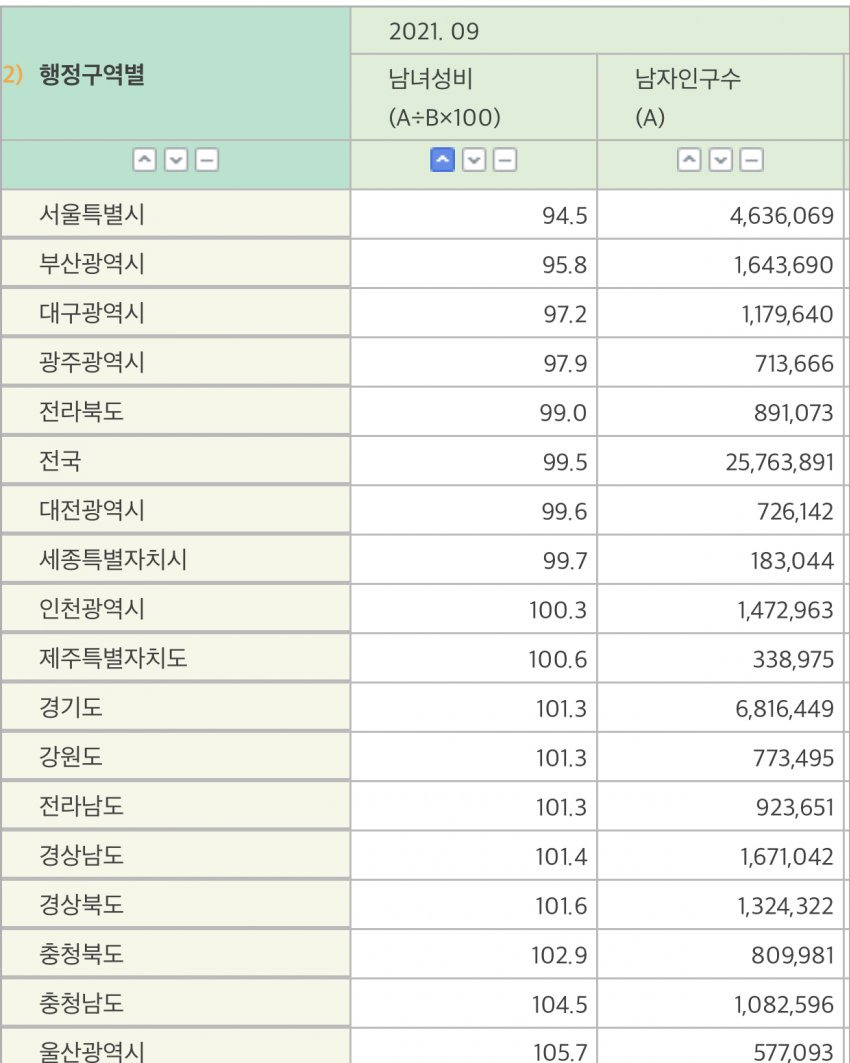Click male population 25,763,891 cell
The width and height of the screenshot is (850, 1063).
tap(780, 462)
